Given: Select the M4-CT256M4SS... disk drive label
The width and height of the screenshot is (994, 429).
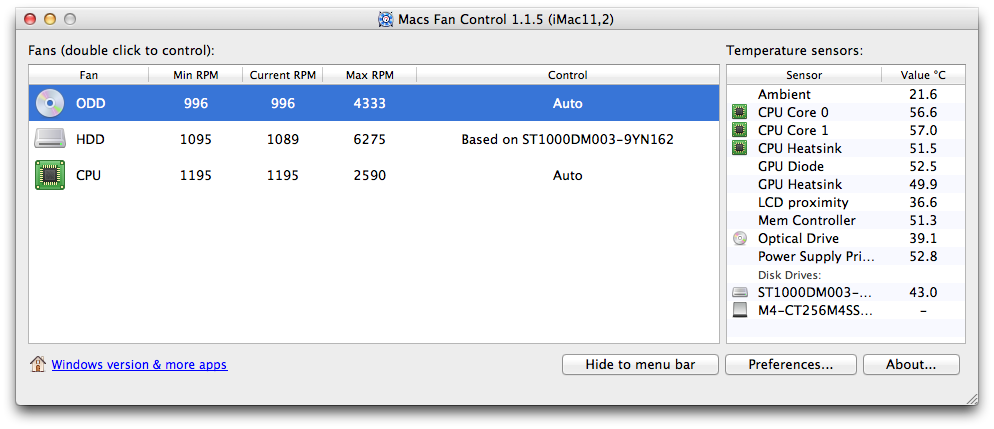Looking at the screenshot, I should pyautogui.click(x=815, y=311).
